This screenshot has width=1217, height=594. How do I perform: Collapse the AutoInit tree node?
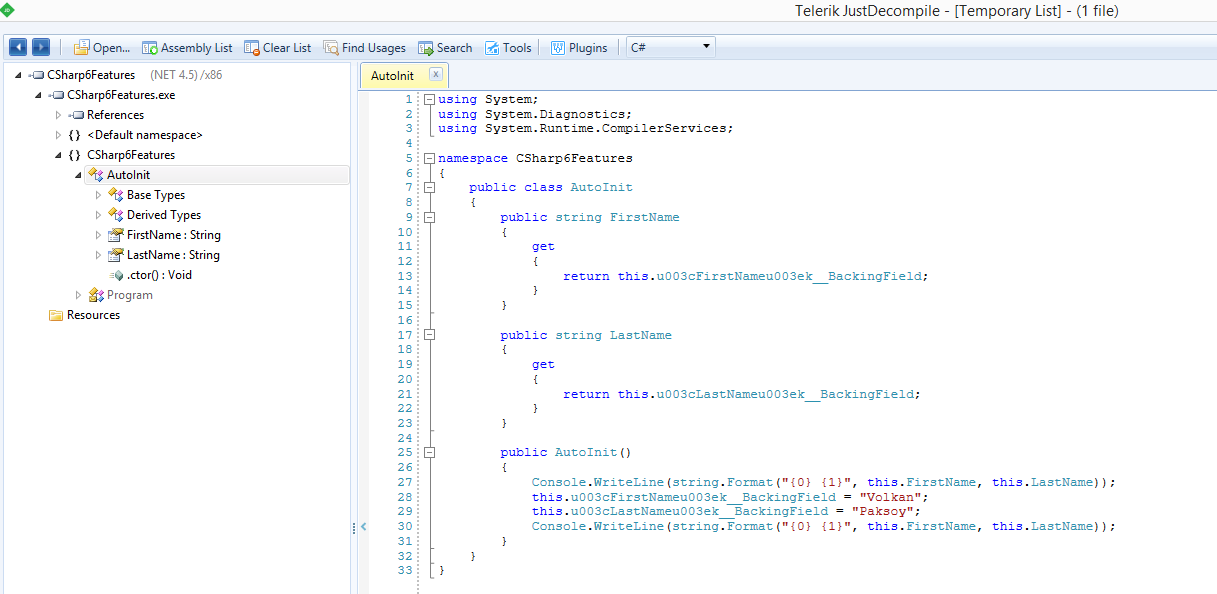tap(80, 174)
